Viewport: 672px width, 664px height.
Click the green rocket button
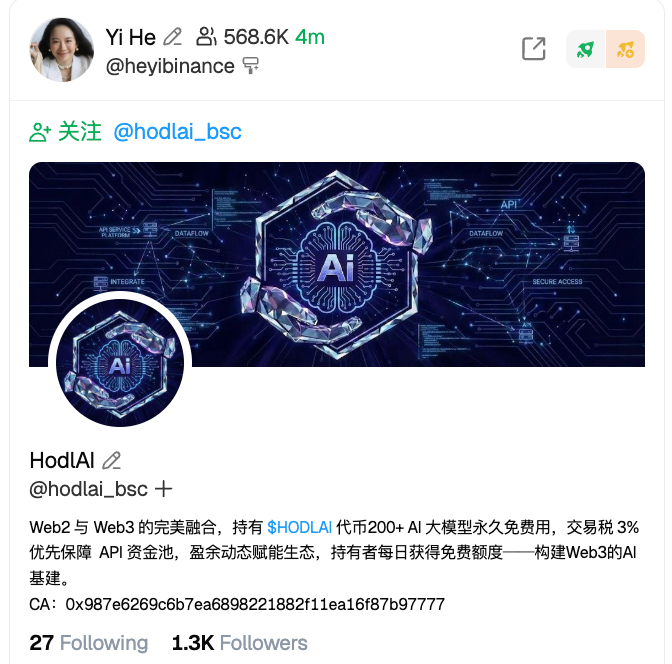[x=585, y=49]
